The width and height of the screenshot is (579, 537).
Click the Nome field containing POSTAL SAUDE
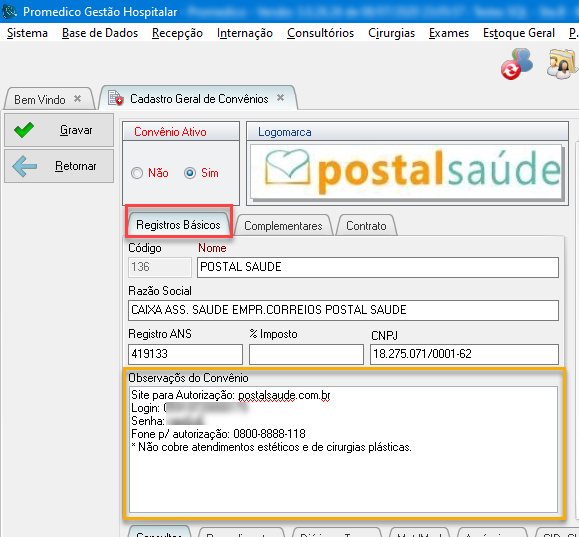click(x=378, y=267)
